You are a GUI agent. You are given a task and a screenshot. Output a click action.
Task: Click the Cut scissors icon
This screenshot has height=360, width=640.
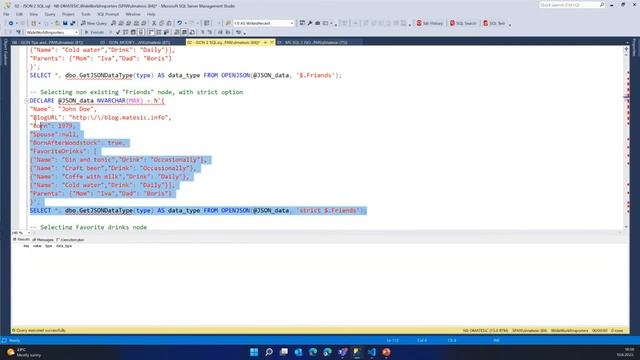154,23
